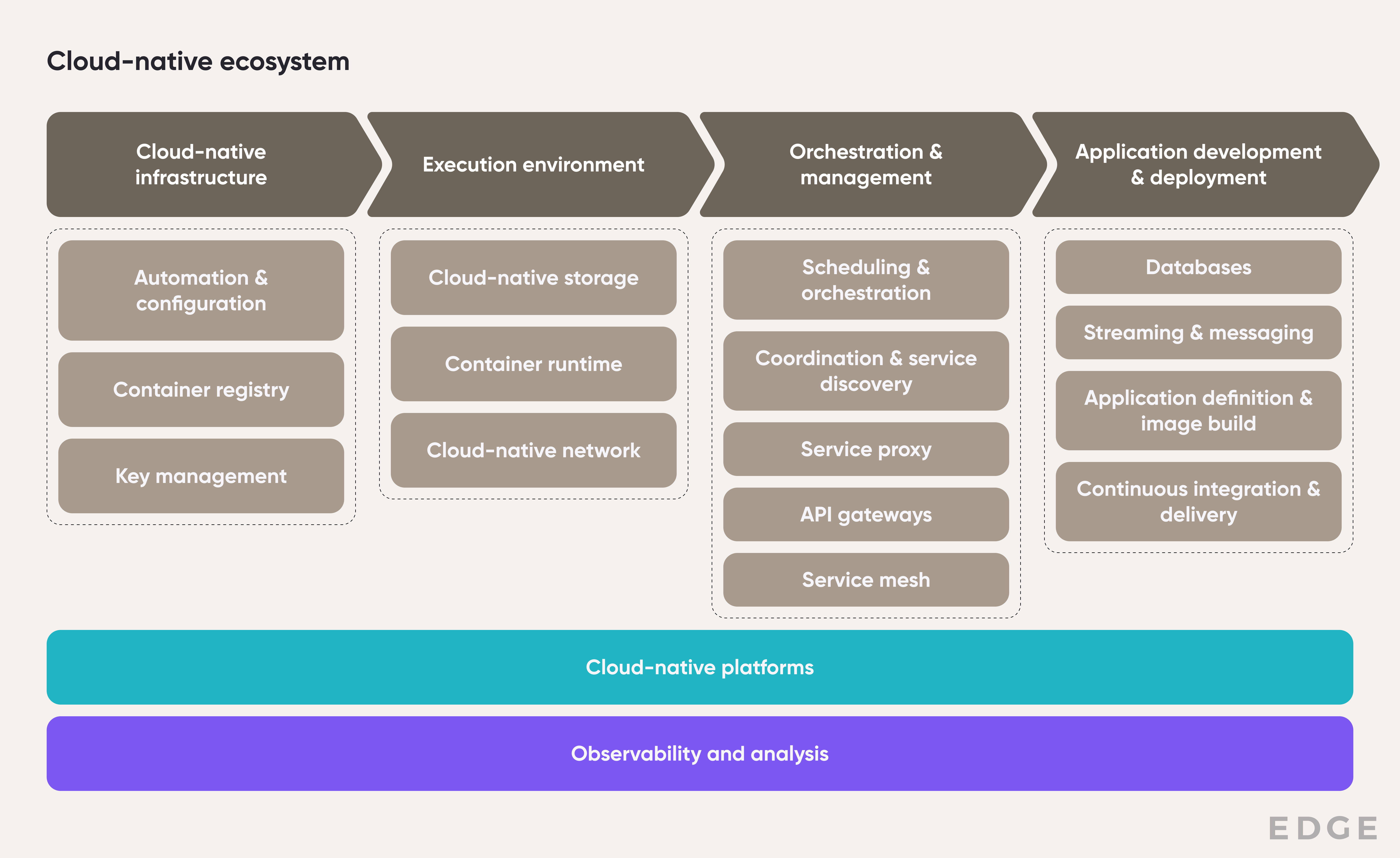
Task: Click the 'Container registry' box
Action: [x=201, y=390]
